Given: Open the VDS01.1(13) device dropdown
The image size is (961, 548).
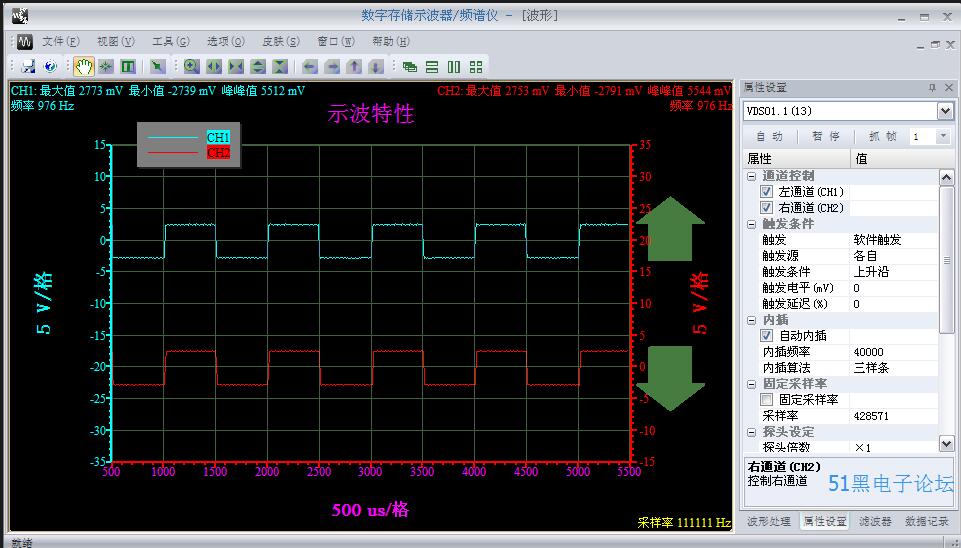Looking at the screenshot, I should [945, 111].
